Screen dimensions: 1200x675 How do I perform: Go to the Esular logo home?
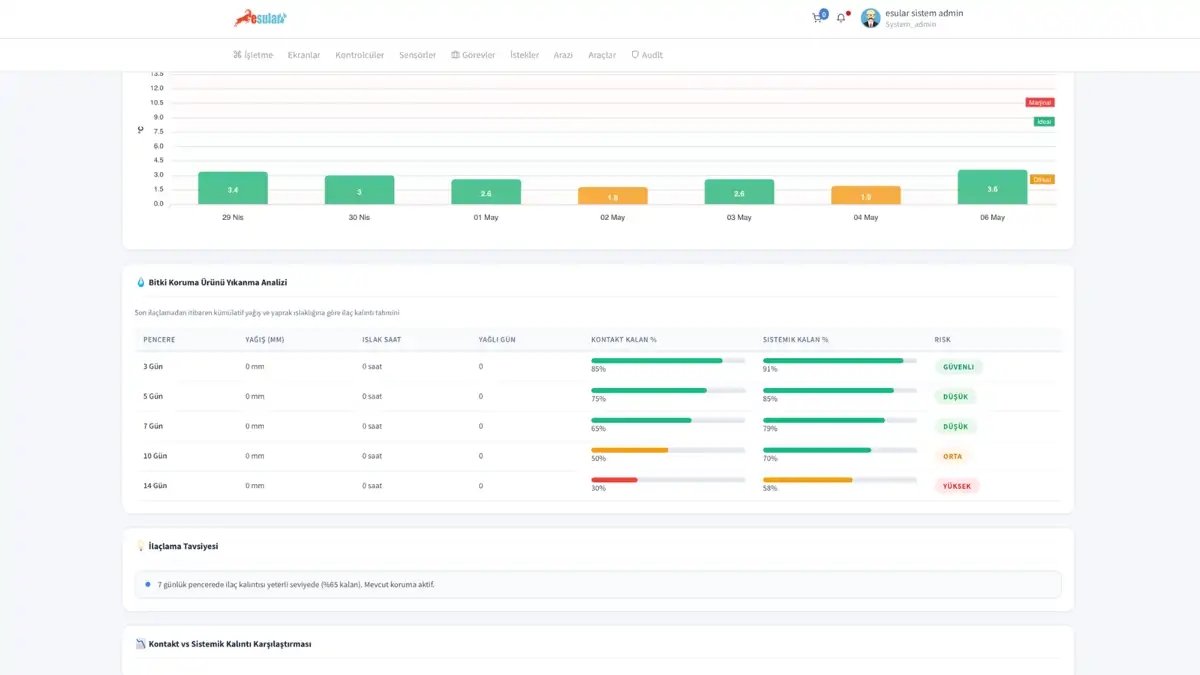260,18
